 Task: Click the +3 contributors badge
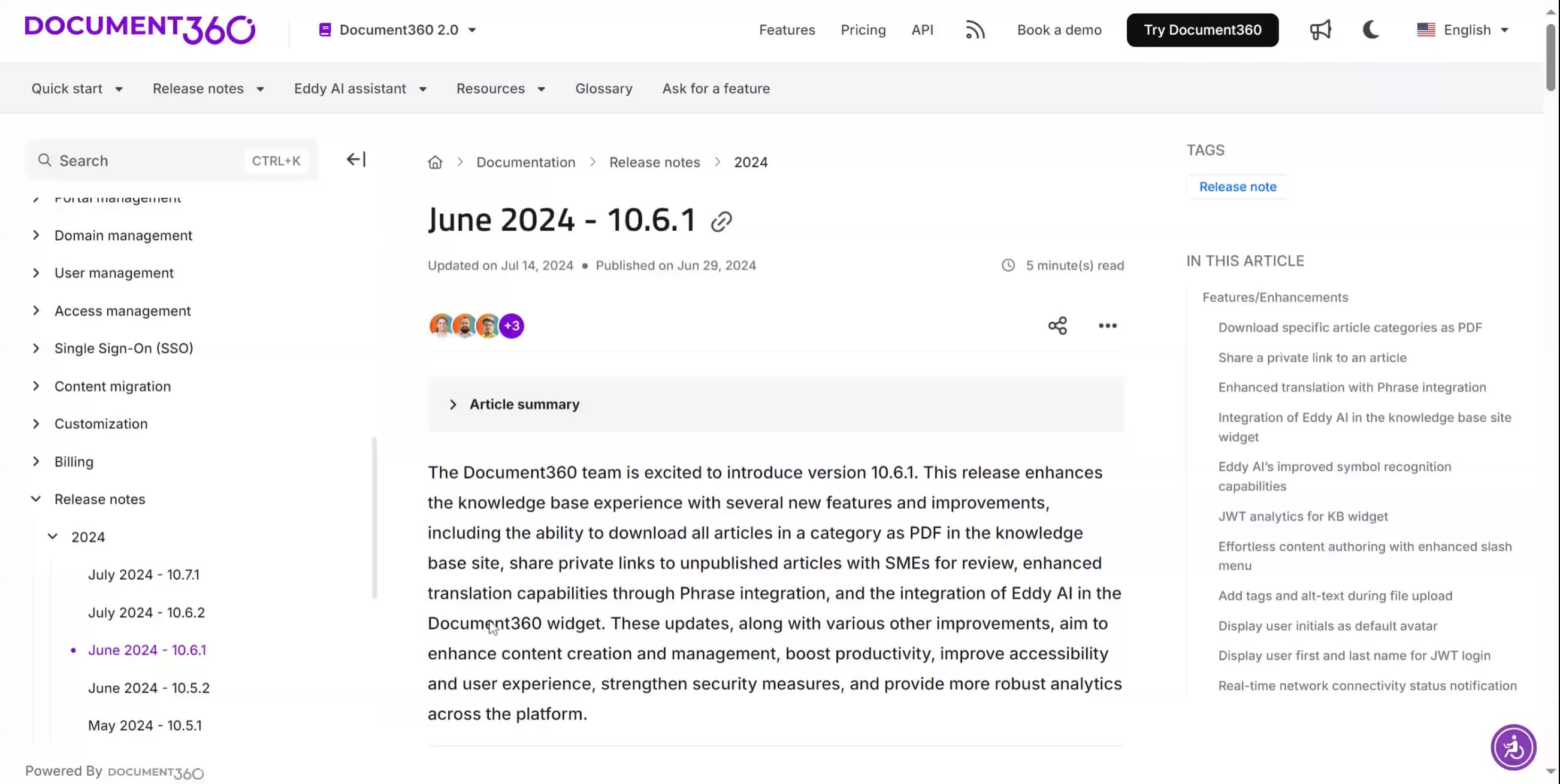[512, 326]
